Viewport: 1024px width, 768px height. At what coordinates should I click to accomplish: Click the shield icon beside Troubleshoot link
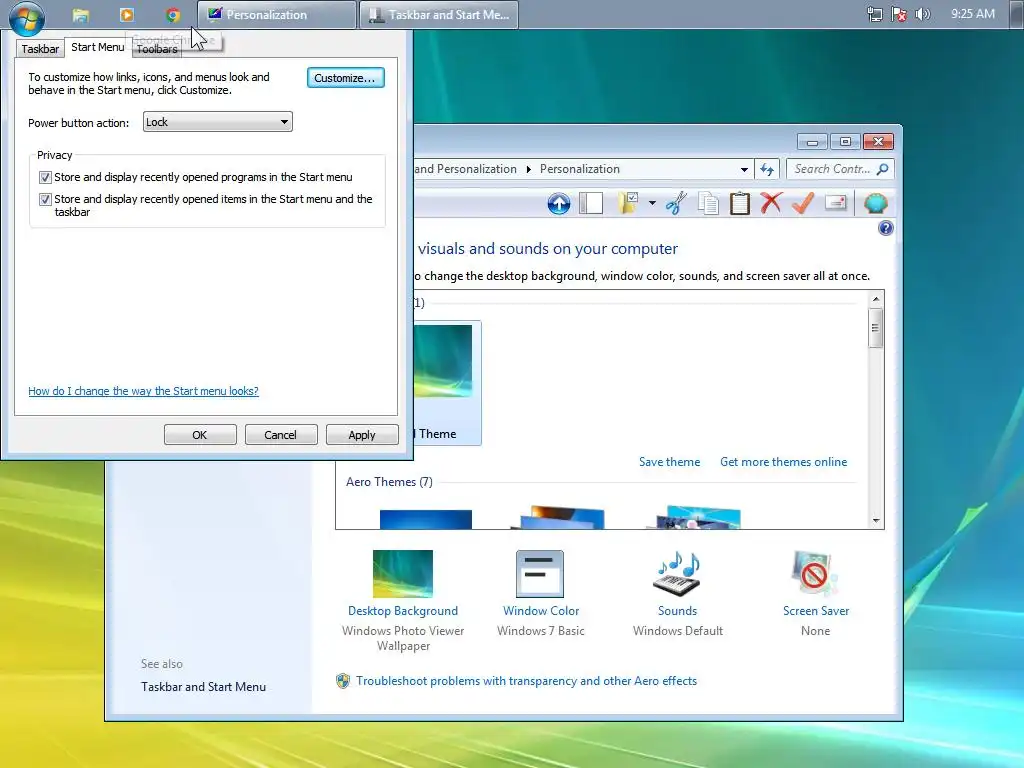pyautogui.click(x=343, y=681)
